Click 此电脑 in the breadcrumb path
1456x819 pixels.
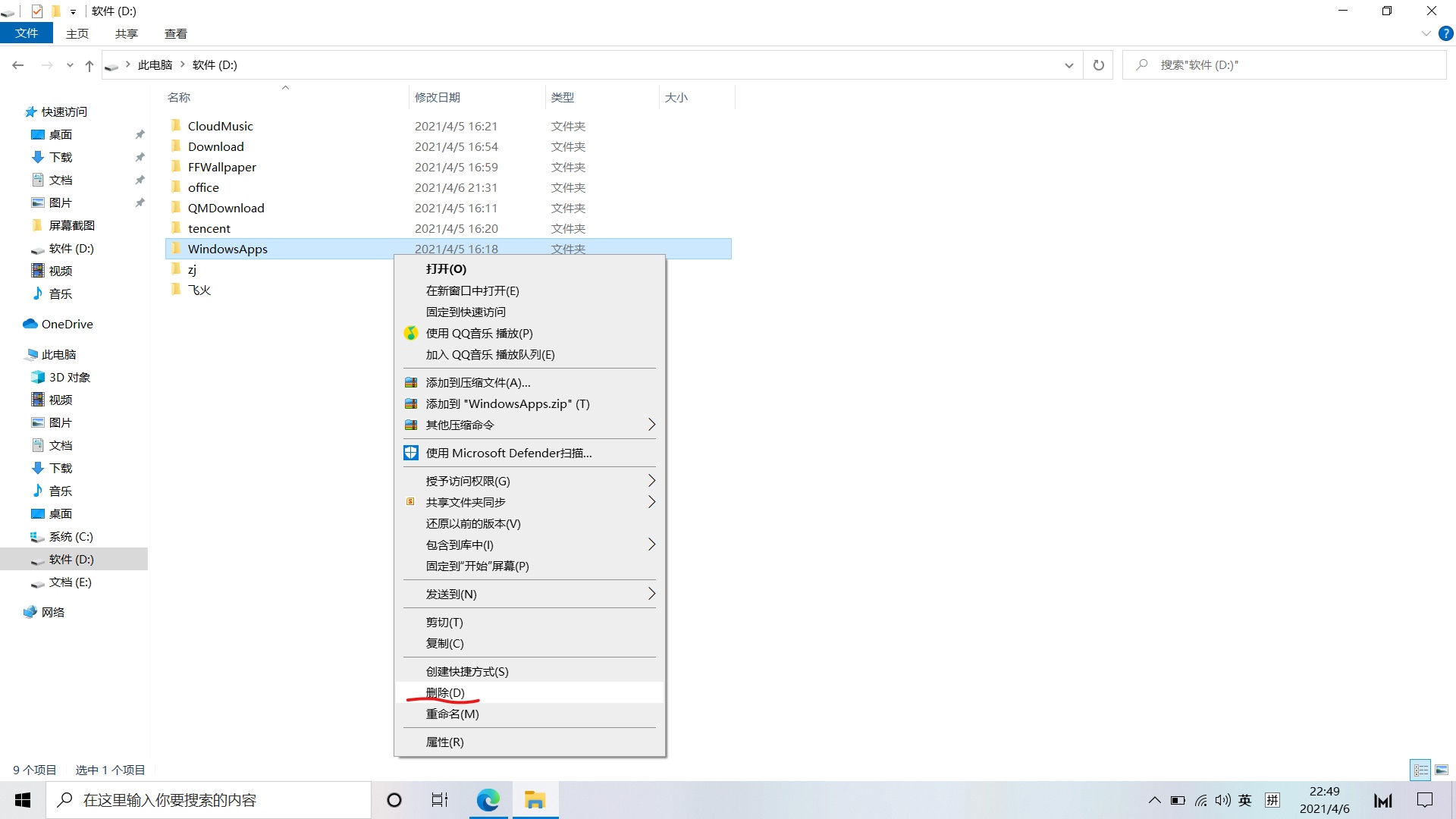point(155,65)
